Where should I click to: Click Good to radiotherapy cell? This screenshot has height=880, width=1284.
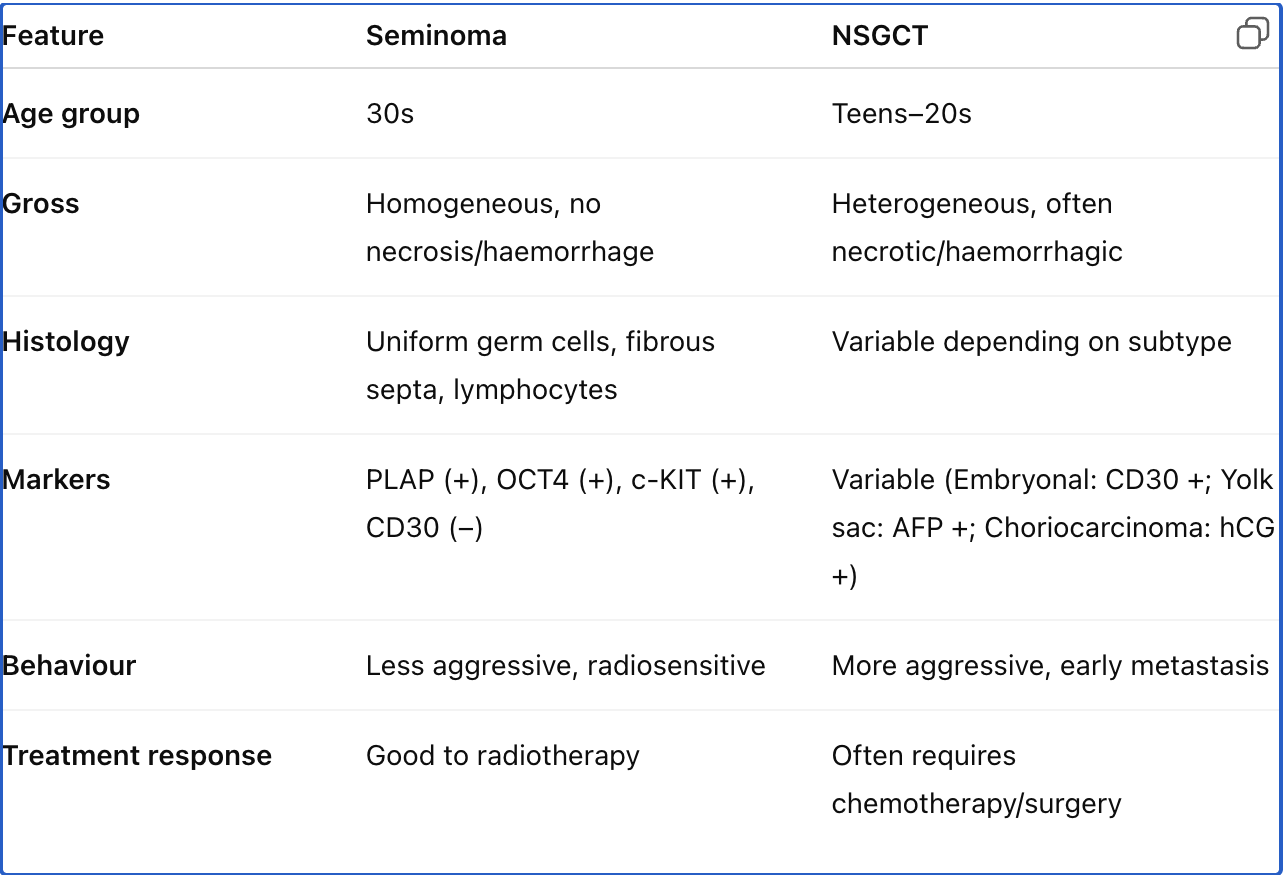click(x=502, y=755)
